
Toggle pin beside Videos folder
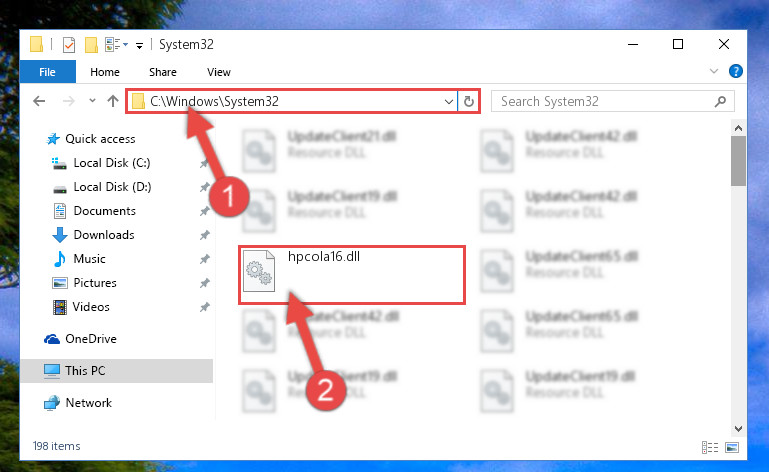pyautogui.click(x=205, y=307)
